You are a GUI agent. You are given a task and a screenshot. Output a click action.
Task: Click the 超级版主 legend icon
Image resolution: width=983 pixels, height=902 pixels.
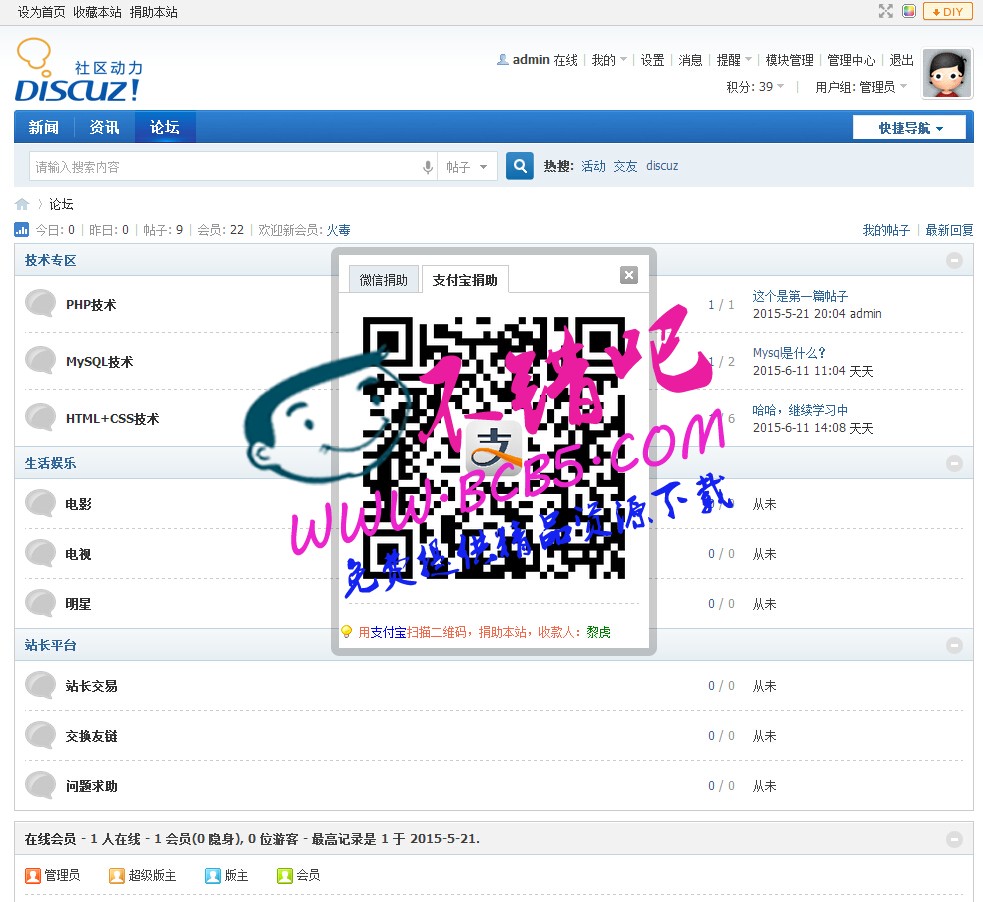coord(117,875)
